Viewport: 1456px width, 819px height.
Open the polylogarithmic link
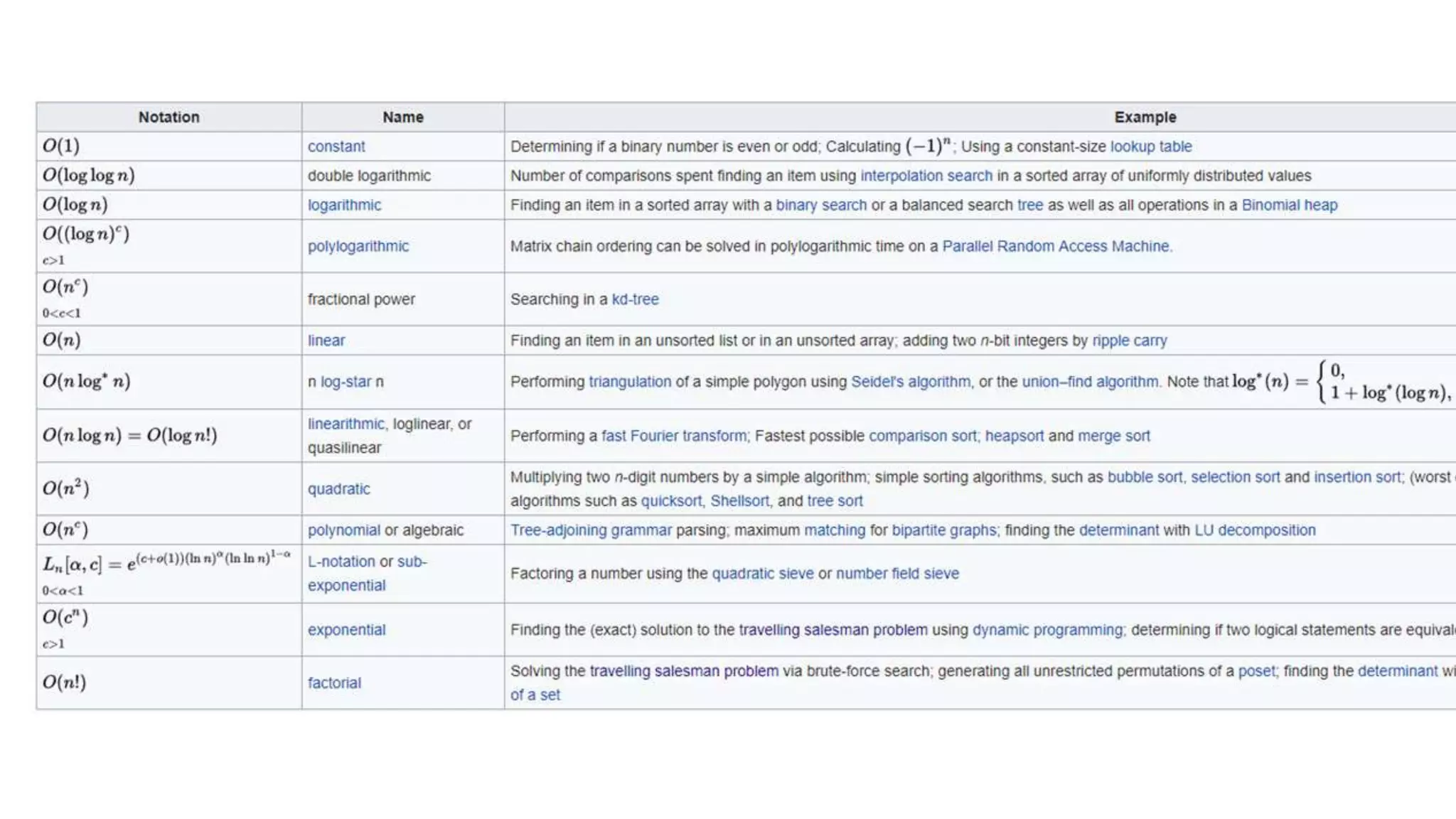click(x=358, y=247)
